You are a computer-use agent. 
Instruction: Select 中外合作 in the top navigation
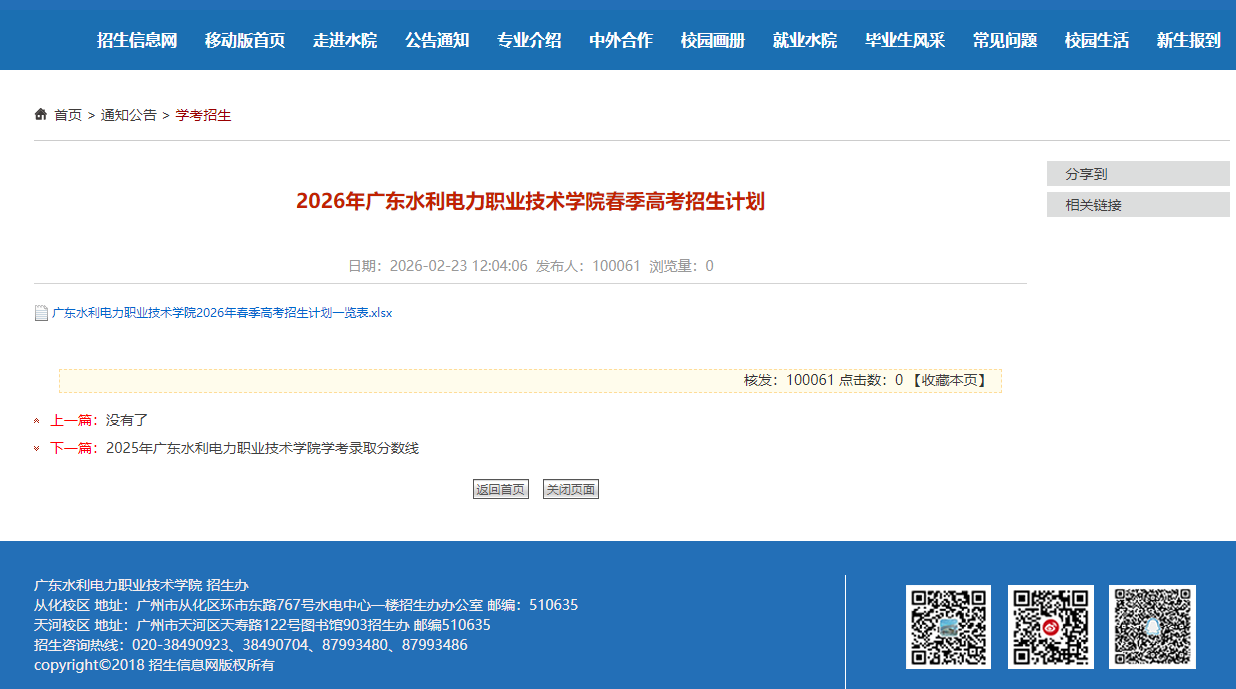coord(619,40)
